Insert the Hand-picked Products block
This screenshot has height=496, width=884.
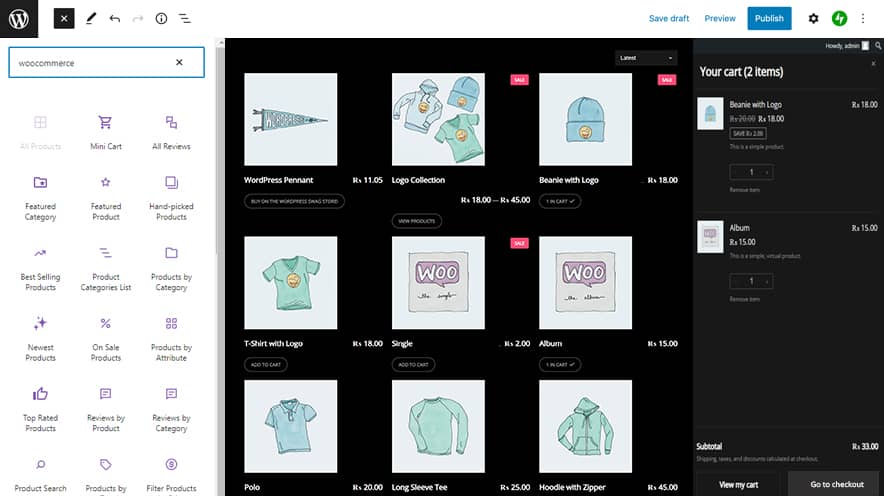(171, 198)
